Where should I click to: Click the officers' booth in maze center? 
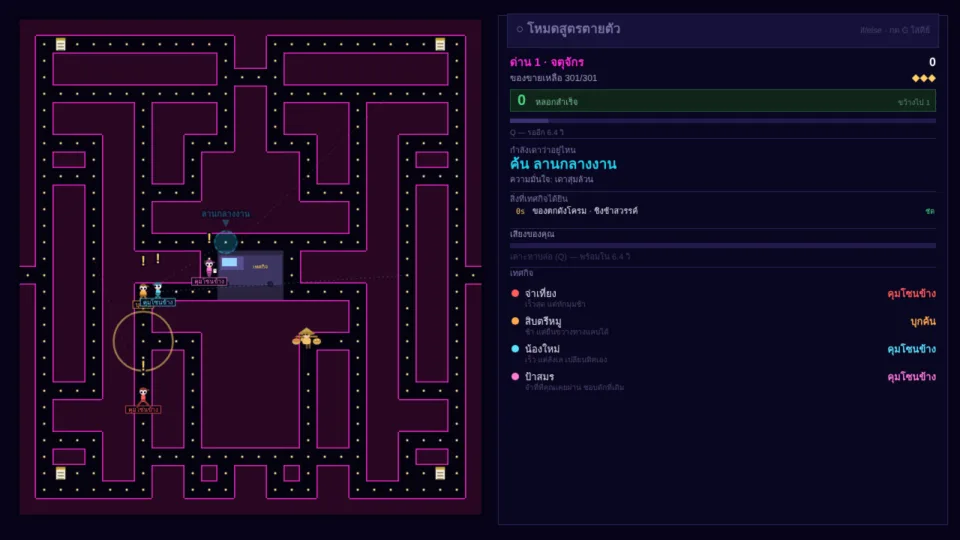coord(251,275)
